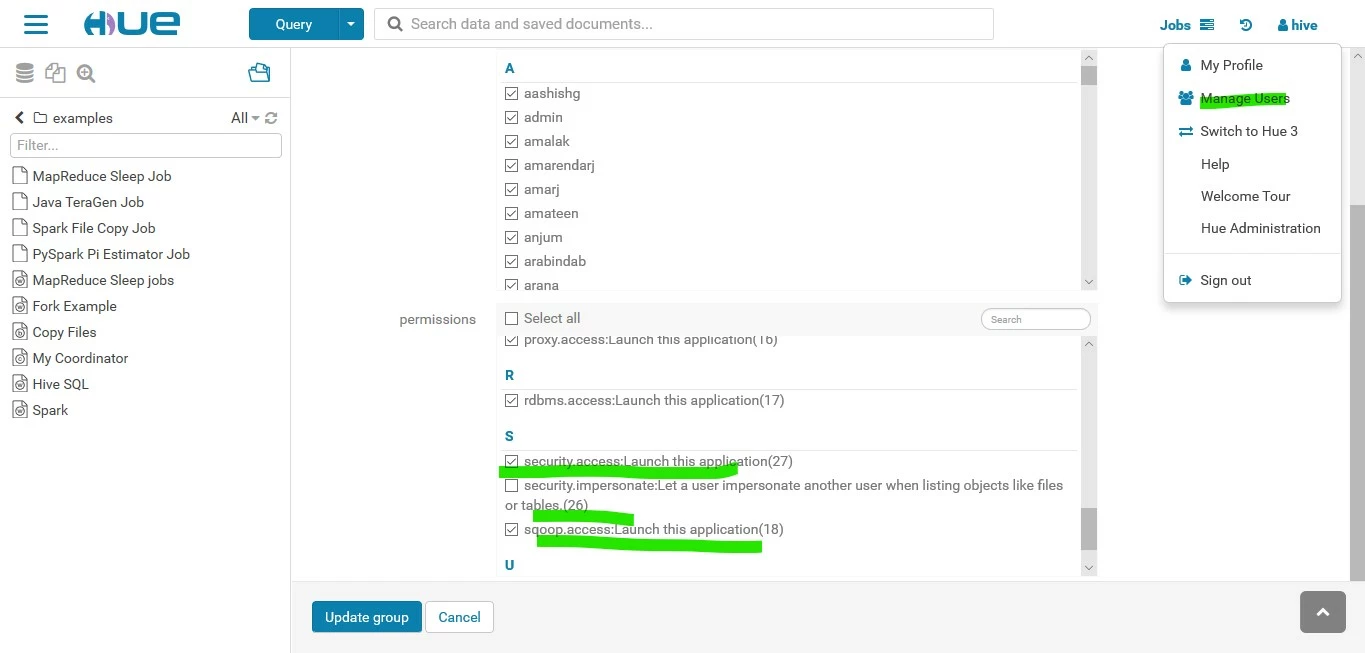Toggle the amarendarj user checkbox
The height and width of the screenshot is (653, 1365).
pos(512,166)
